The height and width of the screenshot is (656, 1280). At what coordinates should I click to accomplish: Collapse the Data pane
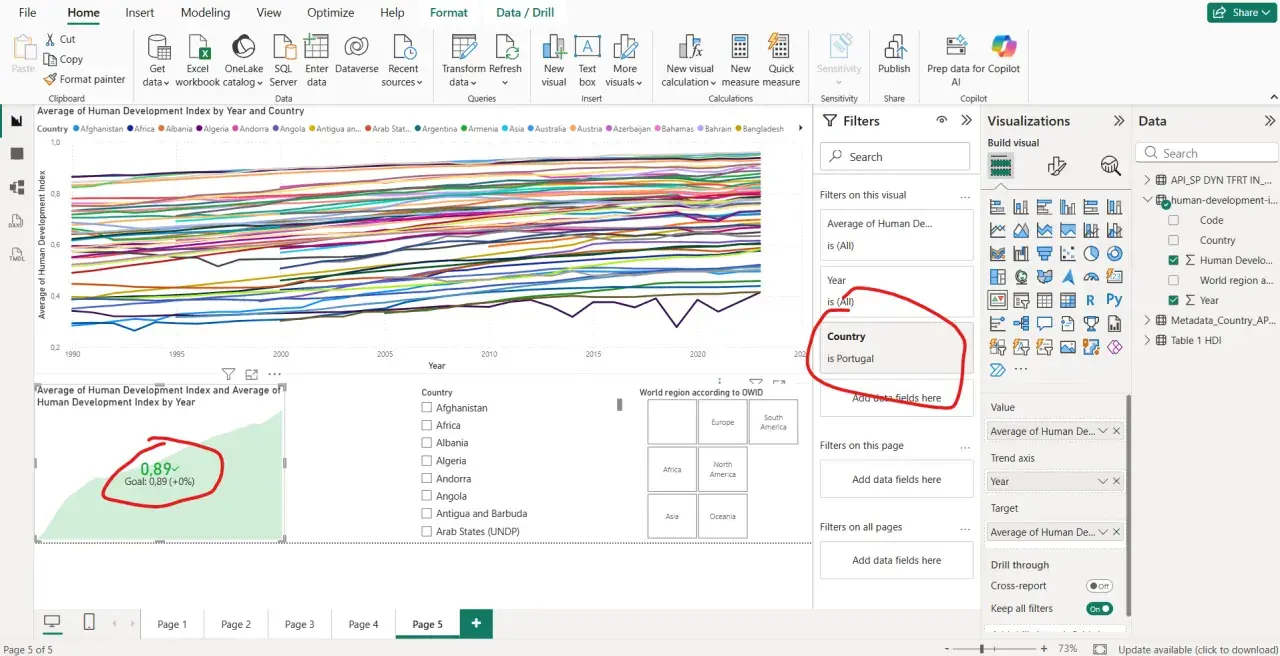pyautogui.click(x=1270, y=120)
